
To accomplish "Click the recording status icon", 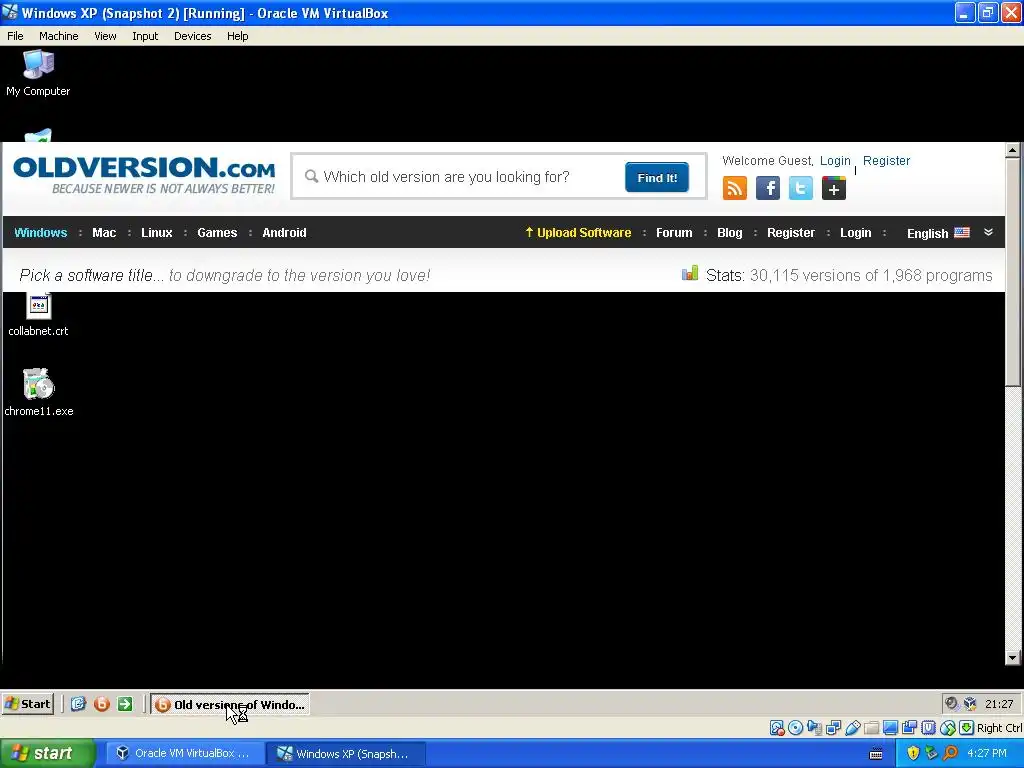I will click(909, 728).
